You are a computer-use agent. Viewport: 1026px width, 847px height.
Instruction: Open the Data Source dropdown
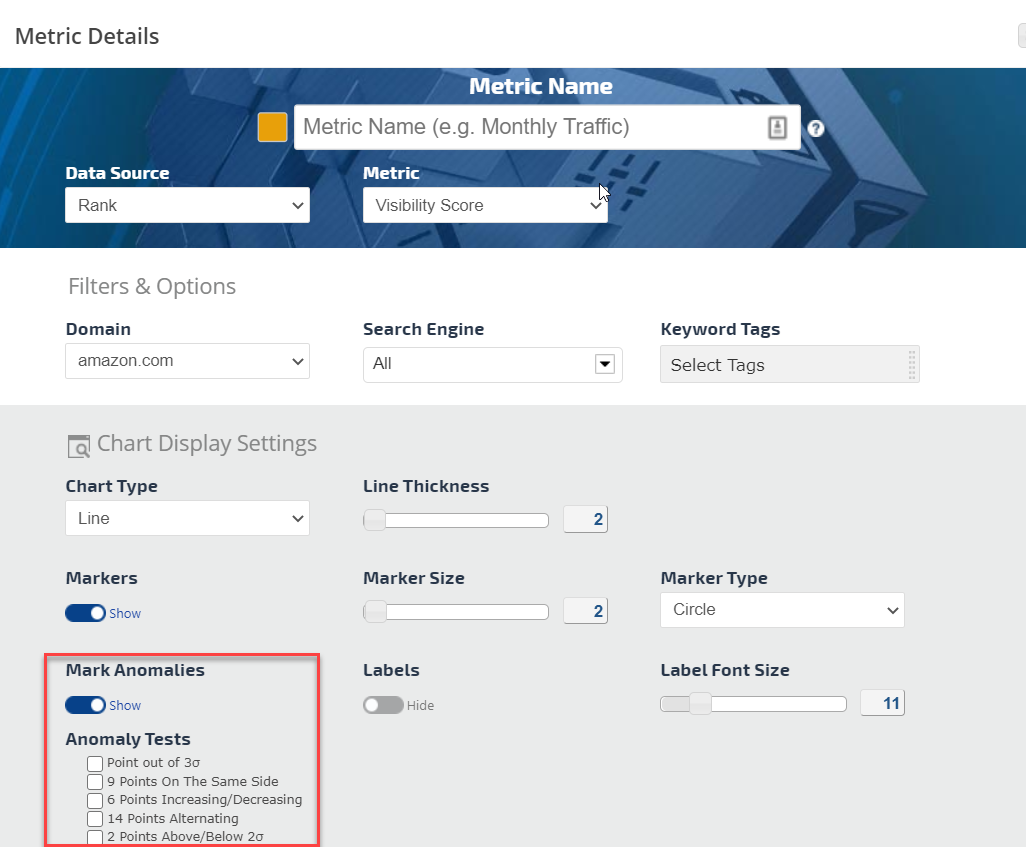pos(187,205)
